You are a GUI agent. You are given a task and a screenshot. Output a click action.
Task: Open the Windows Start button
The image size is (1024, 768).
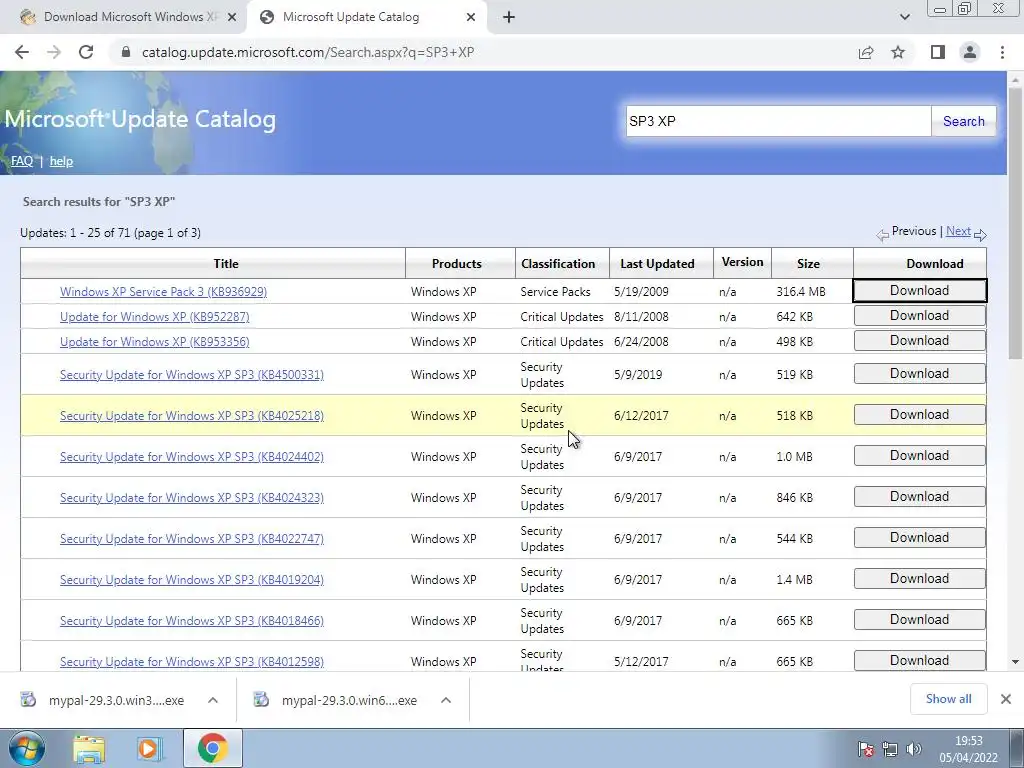click(x=27, y=748)
